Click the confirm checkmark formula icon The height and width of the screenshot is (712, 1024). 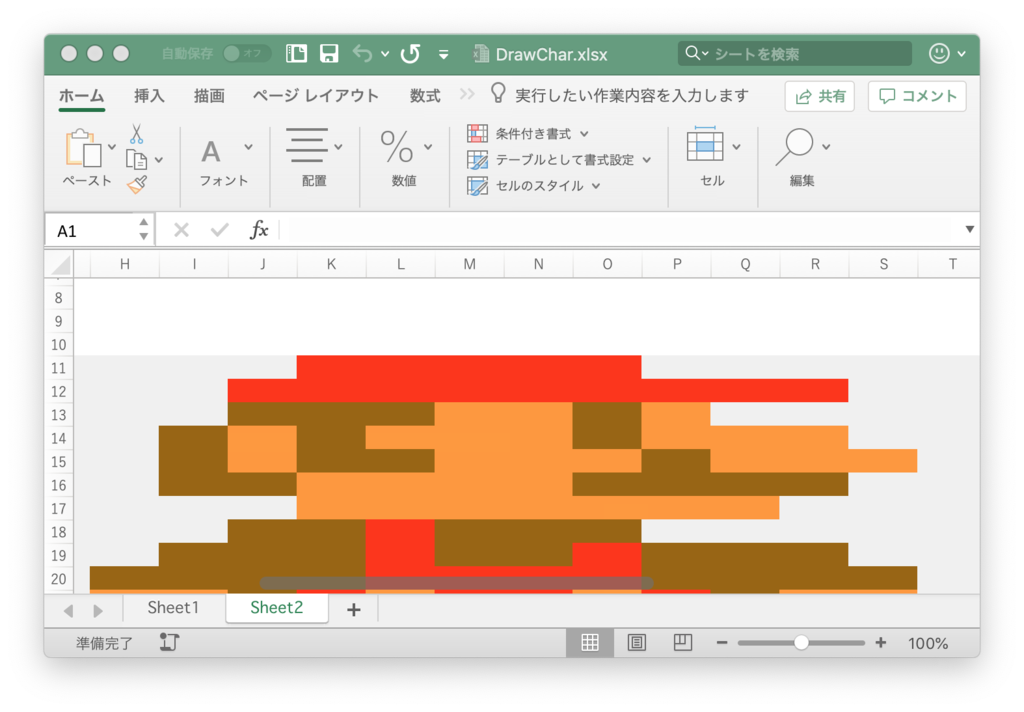[x=219, y=230]
